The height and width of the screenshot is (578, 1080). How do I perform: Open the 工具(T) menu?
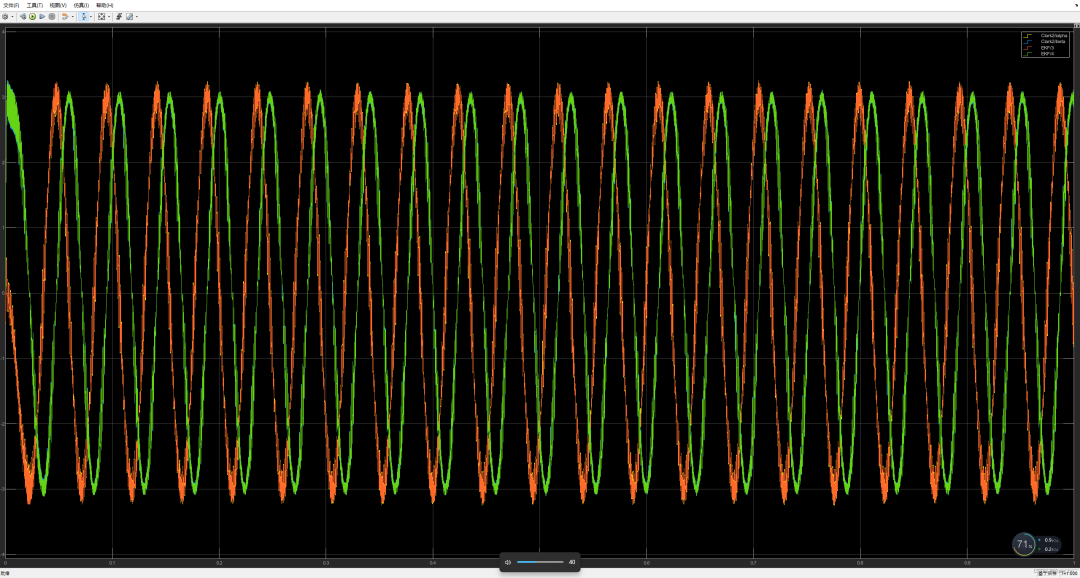click(34, 5)
